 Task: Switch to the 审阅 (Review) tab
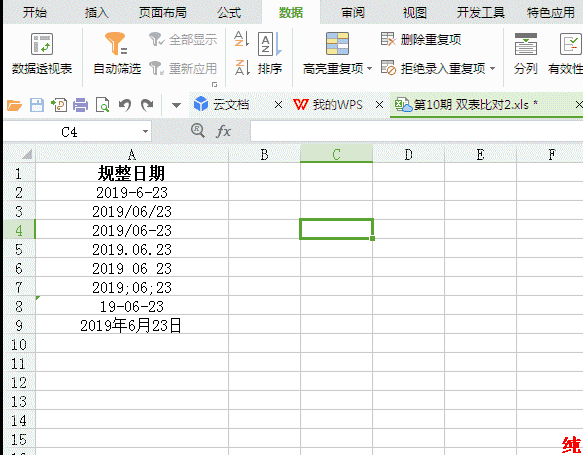(x=353, y=12)
